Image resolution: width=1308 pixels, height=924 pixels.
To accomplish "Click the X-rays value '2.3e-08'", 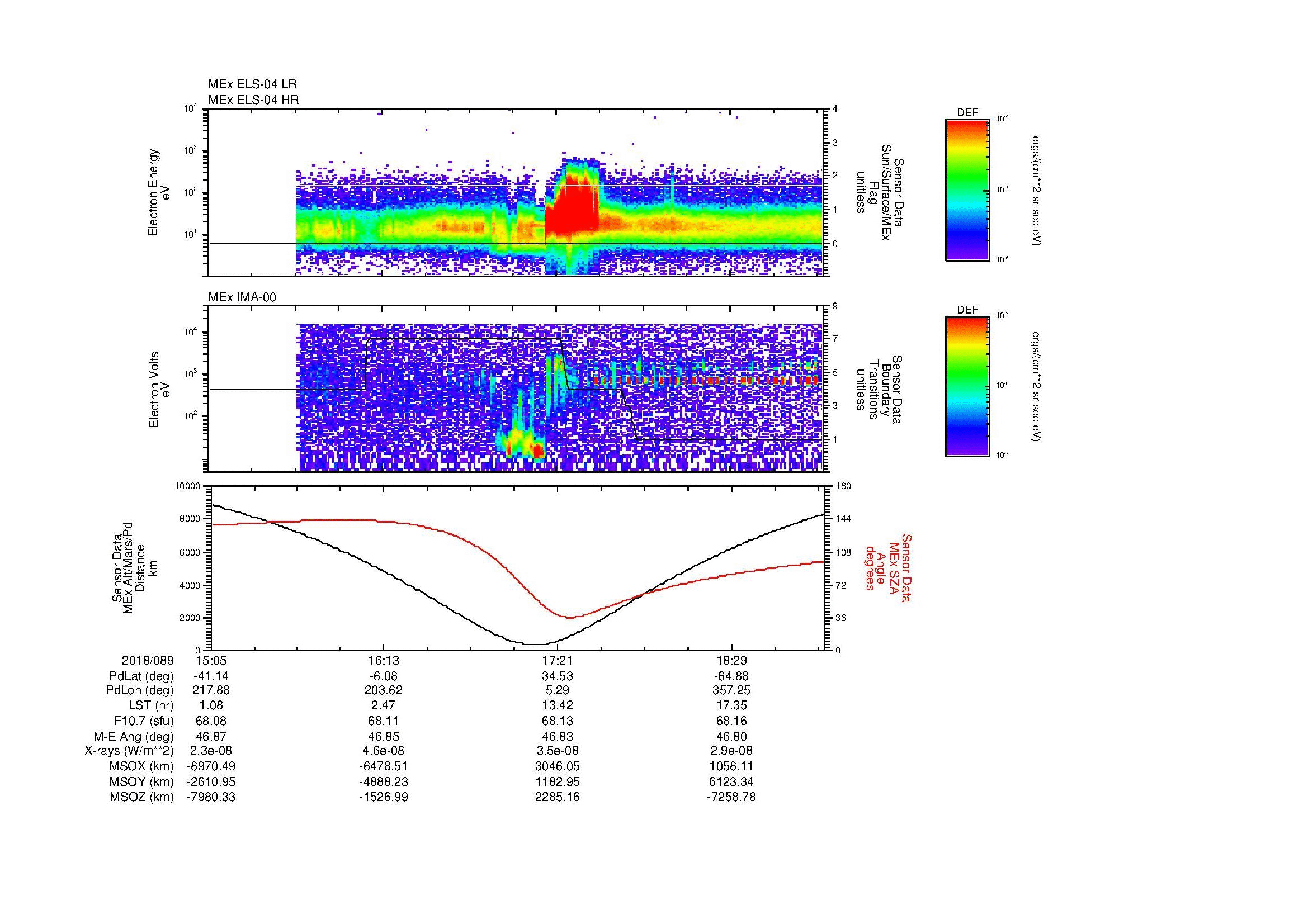I will pos(211,751).
